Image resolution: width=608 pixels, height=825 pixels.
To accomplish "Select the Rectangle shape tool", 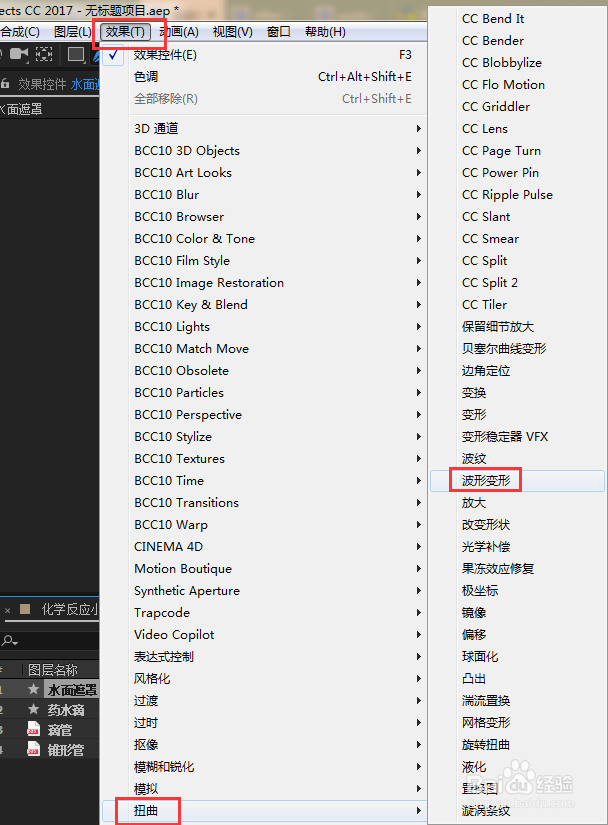I will click(x=76, y=54).
